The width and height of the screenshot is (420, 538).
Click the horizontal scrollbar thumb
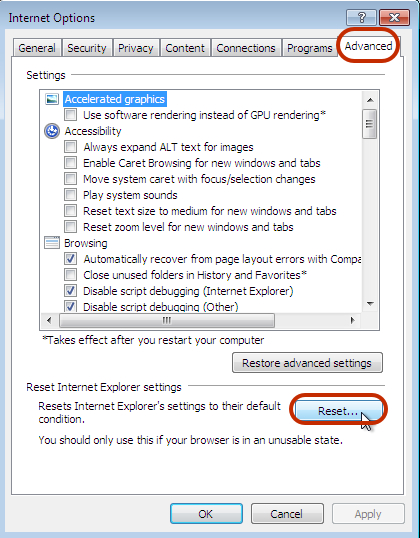167,320
